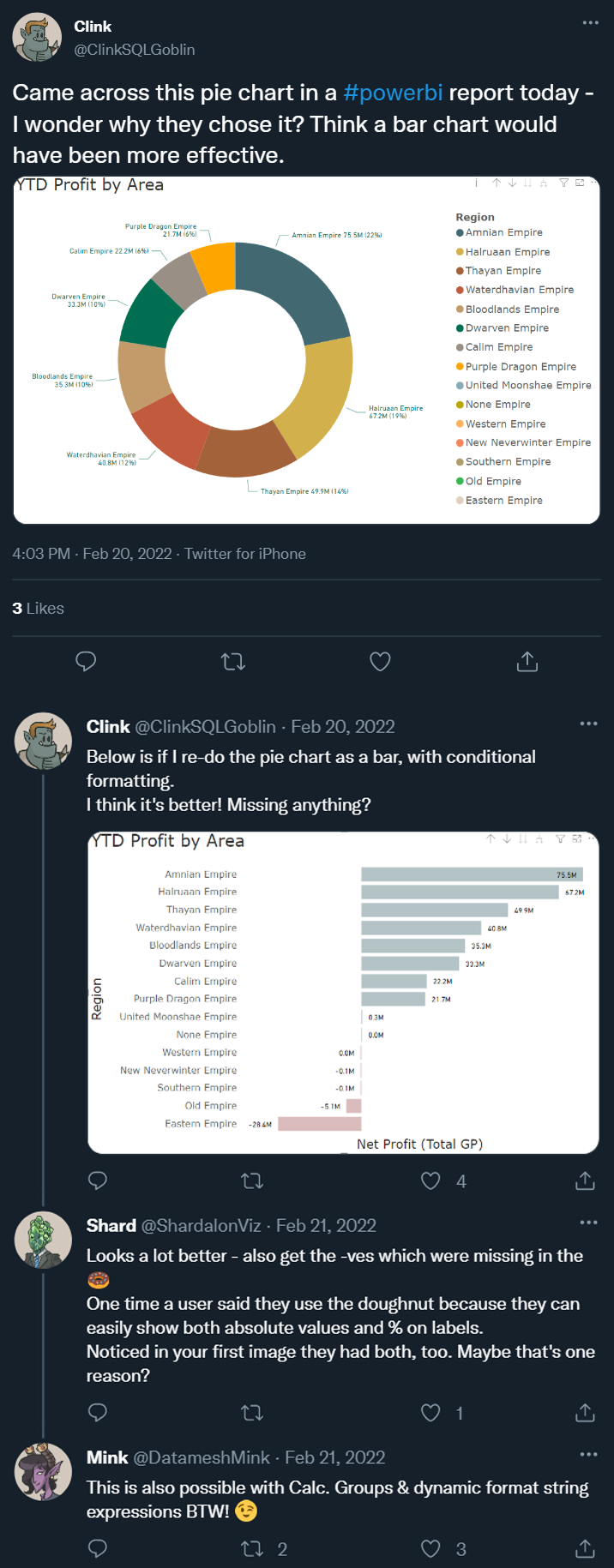Open the @ShardalonViz profile handle
Viewport: 614px width, 1568px height.
tap(201, 1226)
